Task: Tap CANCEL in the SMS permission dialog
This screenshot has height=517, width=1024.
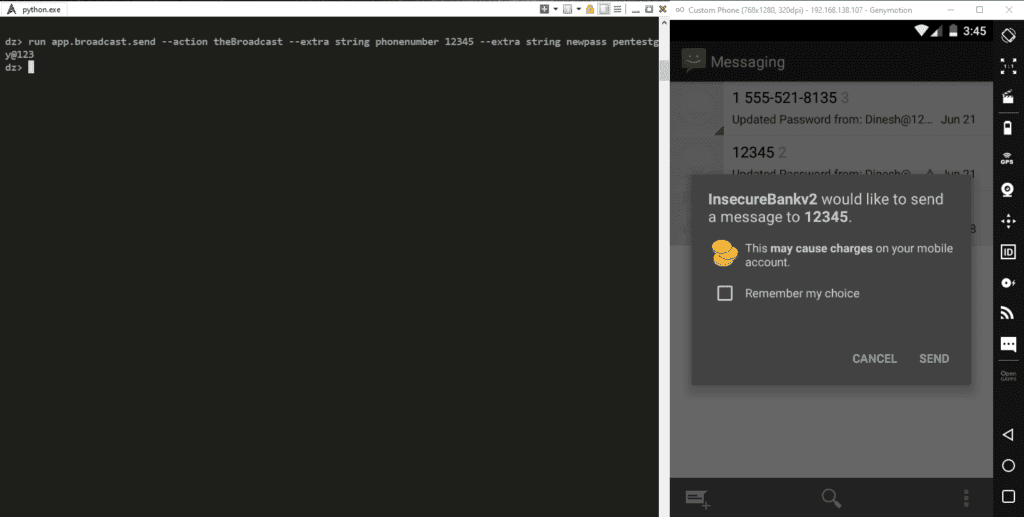Action: (874, 358)
